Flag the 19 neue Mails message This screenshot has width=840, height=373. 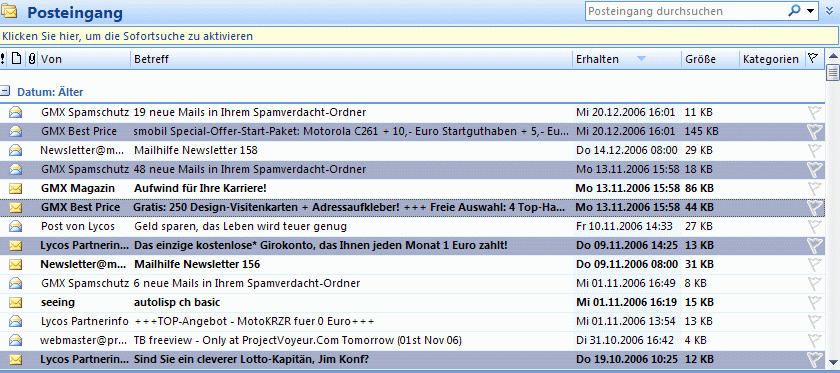(814, 113)
